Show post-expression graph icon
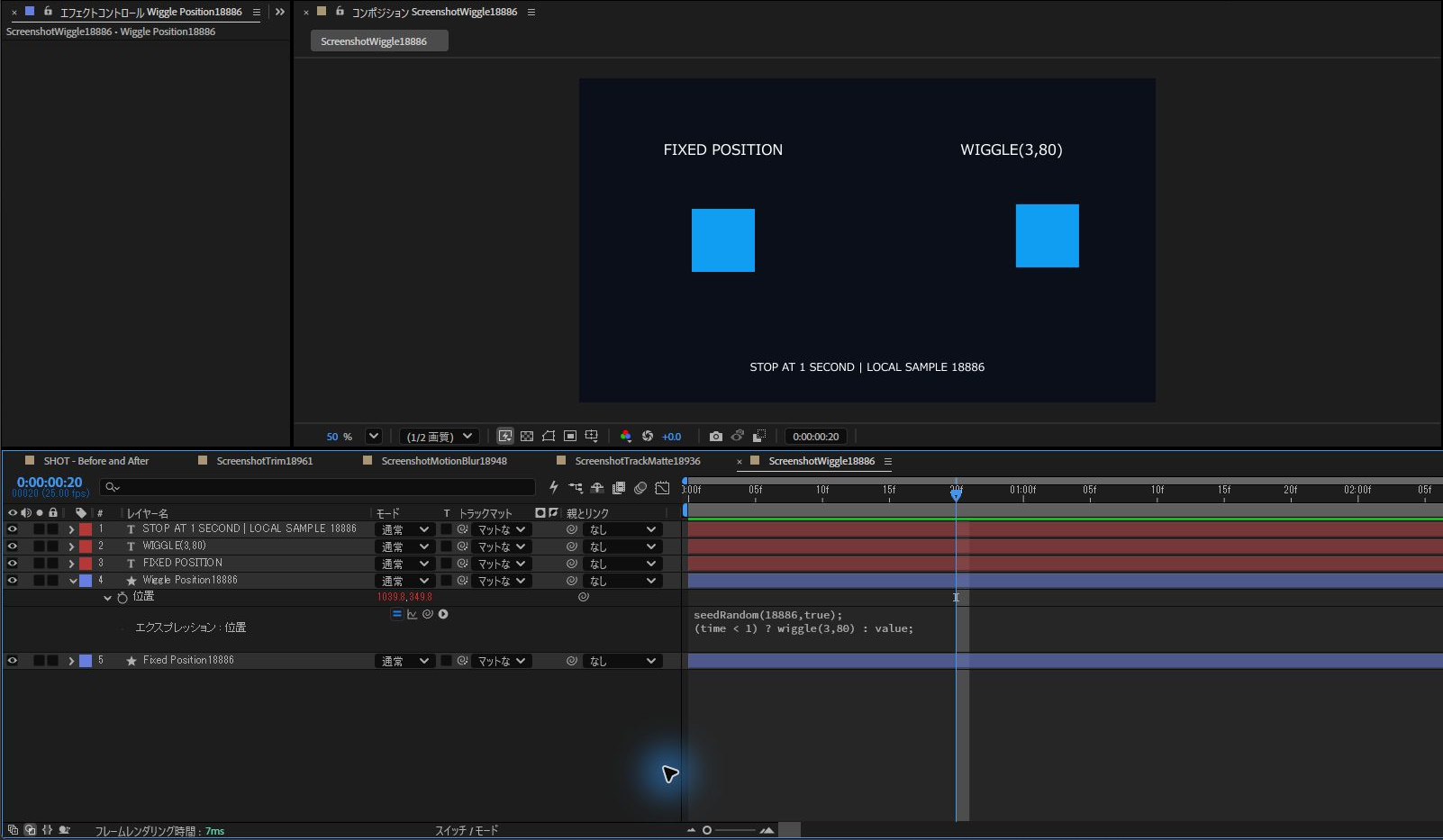1443x840 pixels. click(x=413, y=614)
